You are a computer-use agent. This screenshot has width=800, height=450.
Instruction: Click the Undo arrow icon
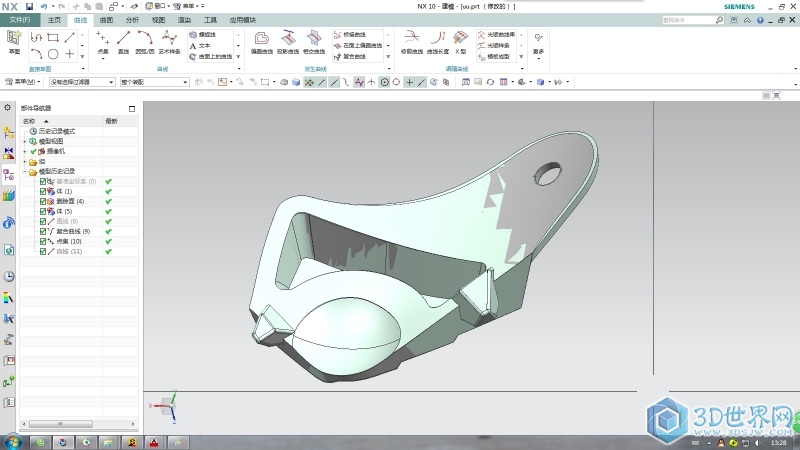pyautogui.click(x=44, y=6)
